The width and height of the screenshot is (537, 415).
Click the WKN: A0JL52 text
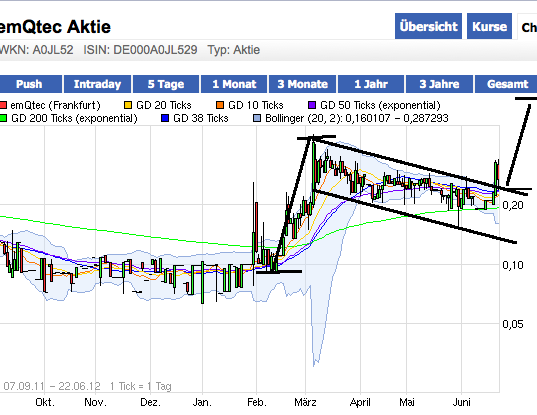click(x=36, y=50)
